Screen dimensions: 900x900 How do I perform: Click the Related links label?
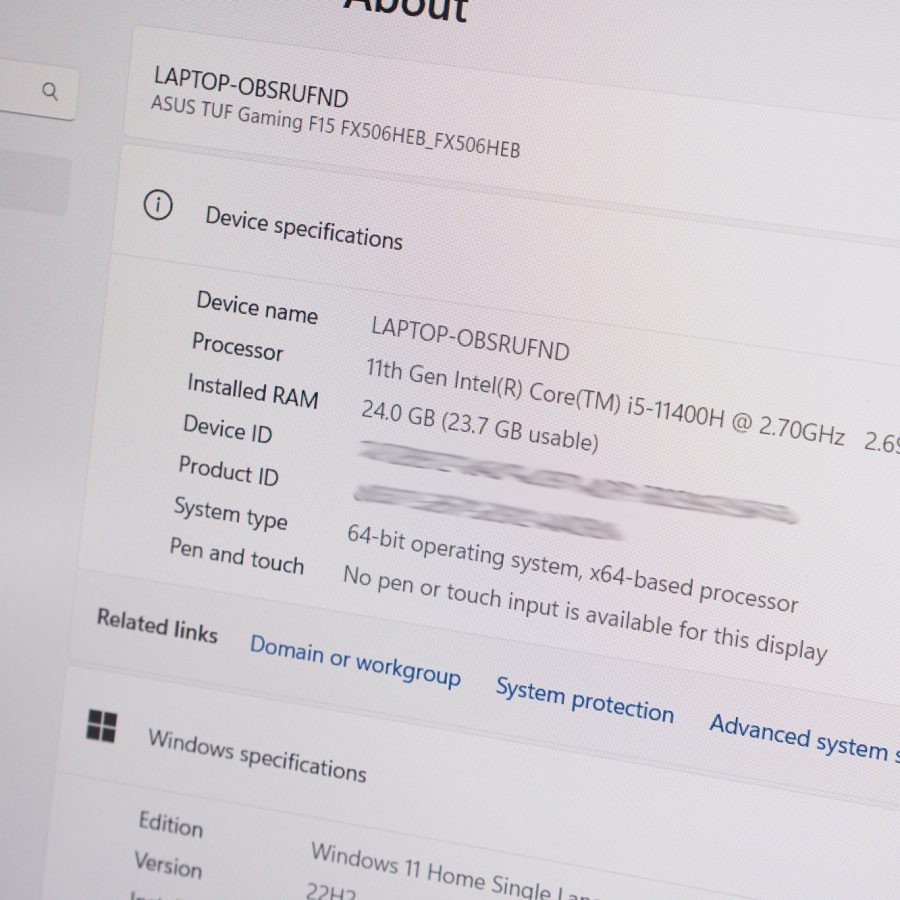pyautogui.click(x=157, y=625)
